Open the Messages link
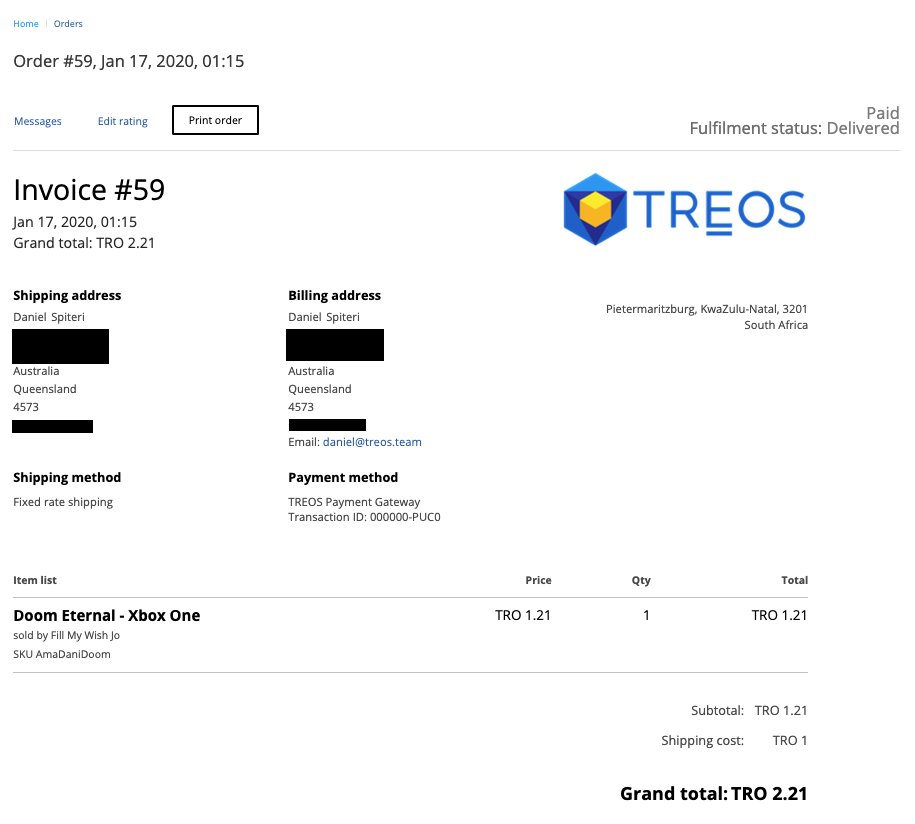This screenshot has height=824, width=915. 37,121
